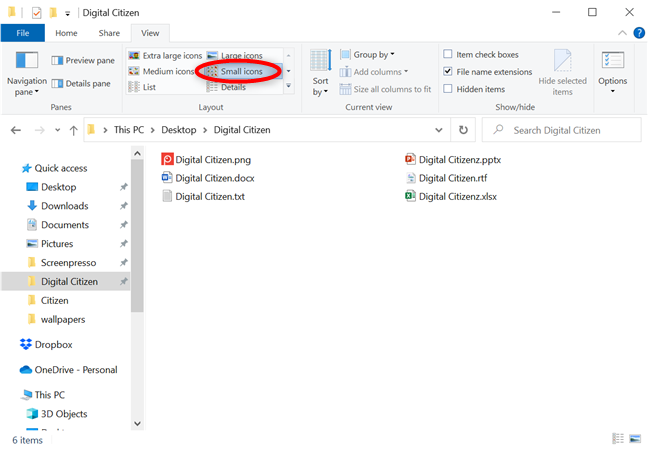Open Quick Access Toolbar customize arrow
648x449 pixels.
67,14
